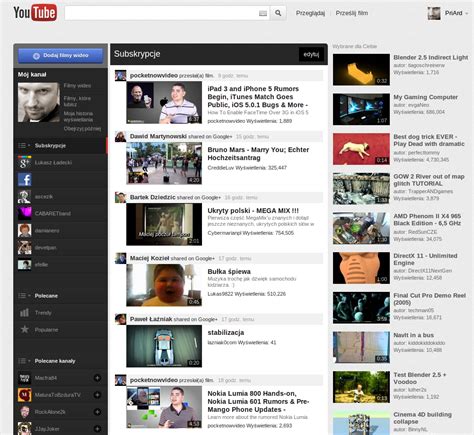
Task: Open Navit in a bus video title
Action: tap(413, 335)
